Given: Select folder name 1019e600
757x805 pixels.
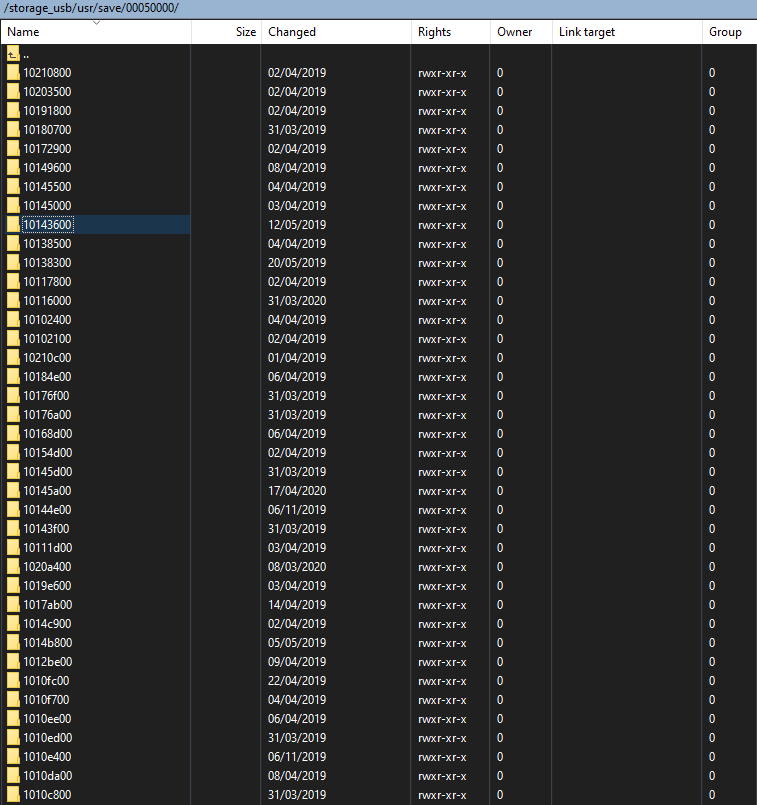Looking at the screenshot, I should coord(47,586).
